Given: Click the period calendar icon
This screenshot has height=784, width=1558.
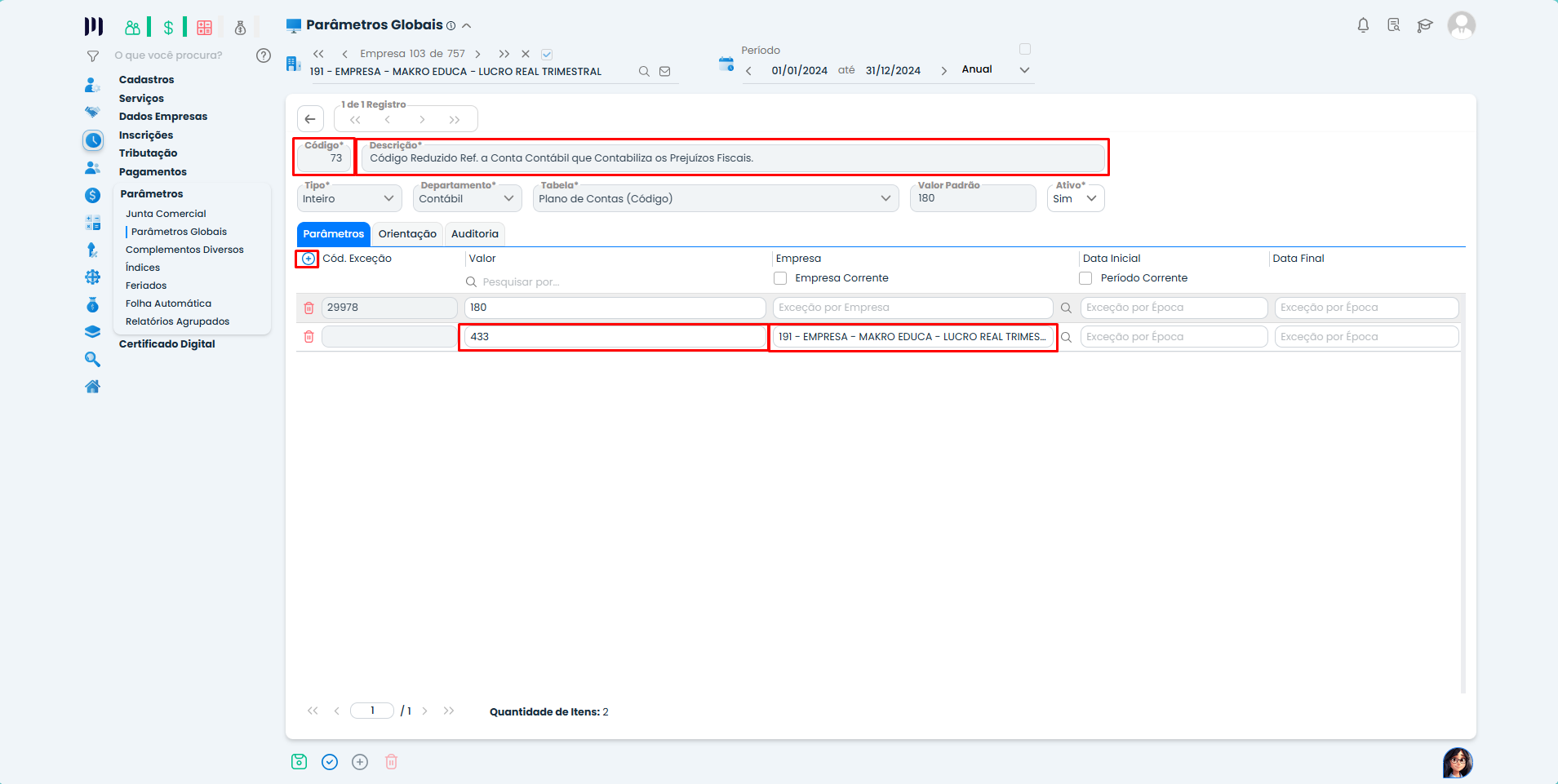Looking at the screenshot, I should point(726,64).
